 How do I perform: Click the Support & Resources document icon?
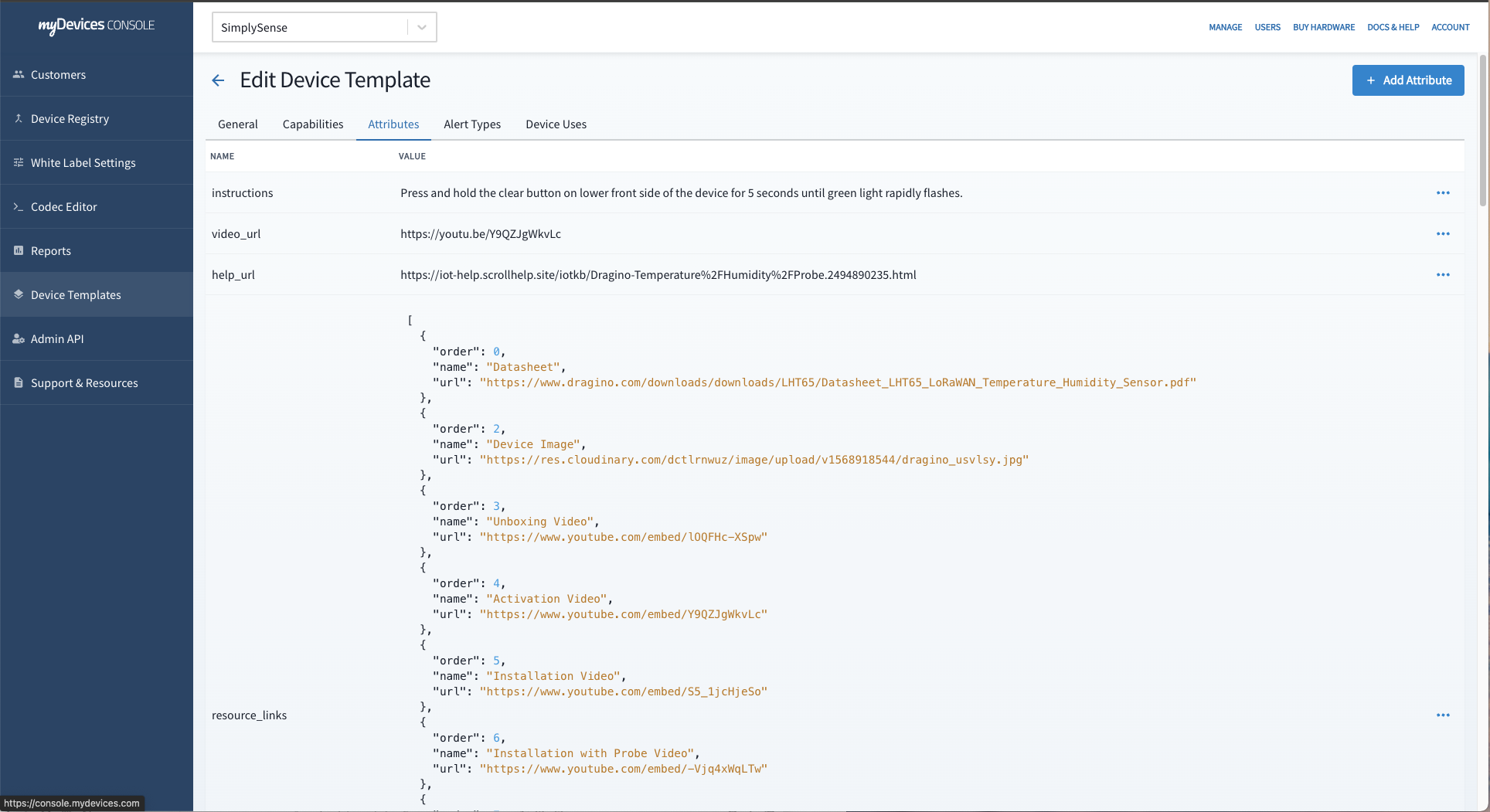click(19, 383)
